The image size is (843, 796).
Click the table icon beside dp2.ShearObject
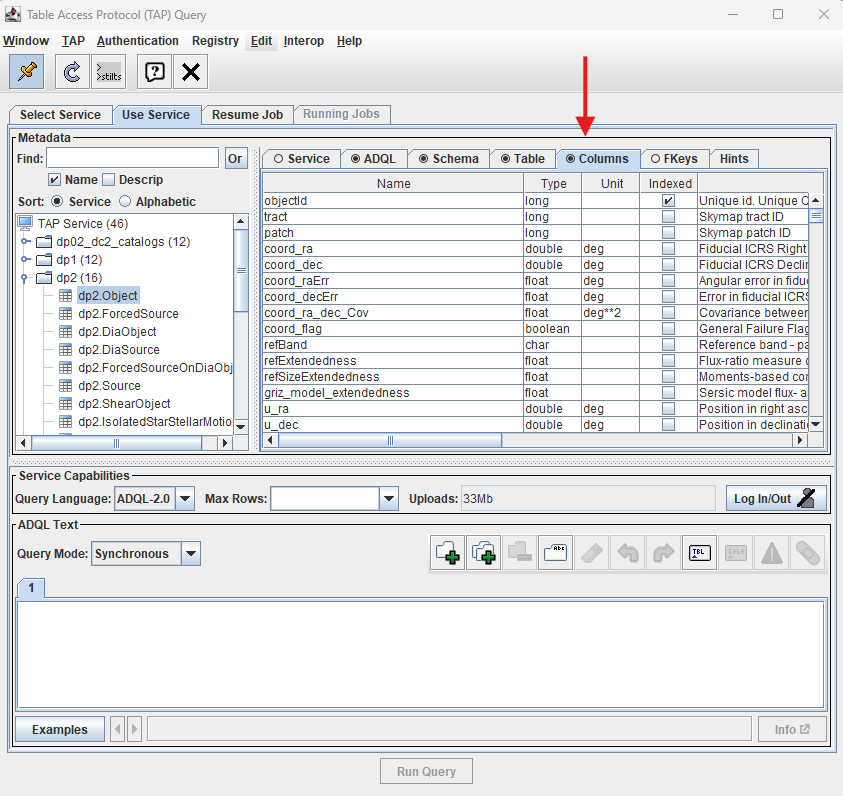[65, 404]
